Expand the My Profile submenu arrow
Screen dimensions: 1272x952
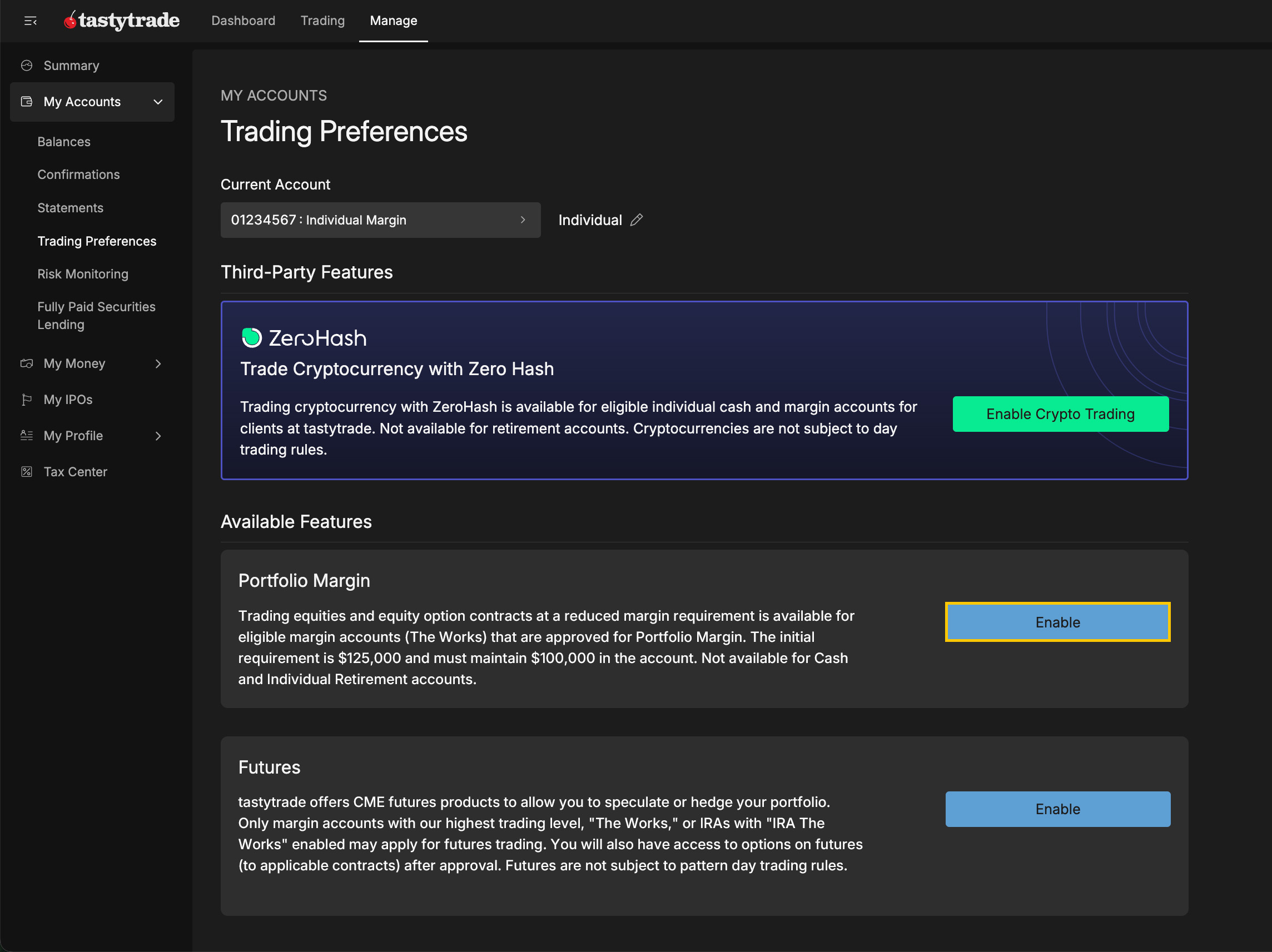[158, 436]
